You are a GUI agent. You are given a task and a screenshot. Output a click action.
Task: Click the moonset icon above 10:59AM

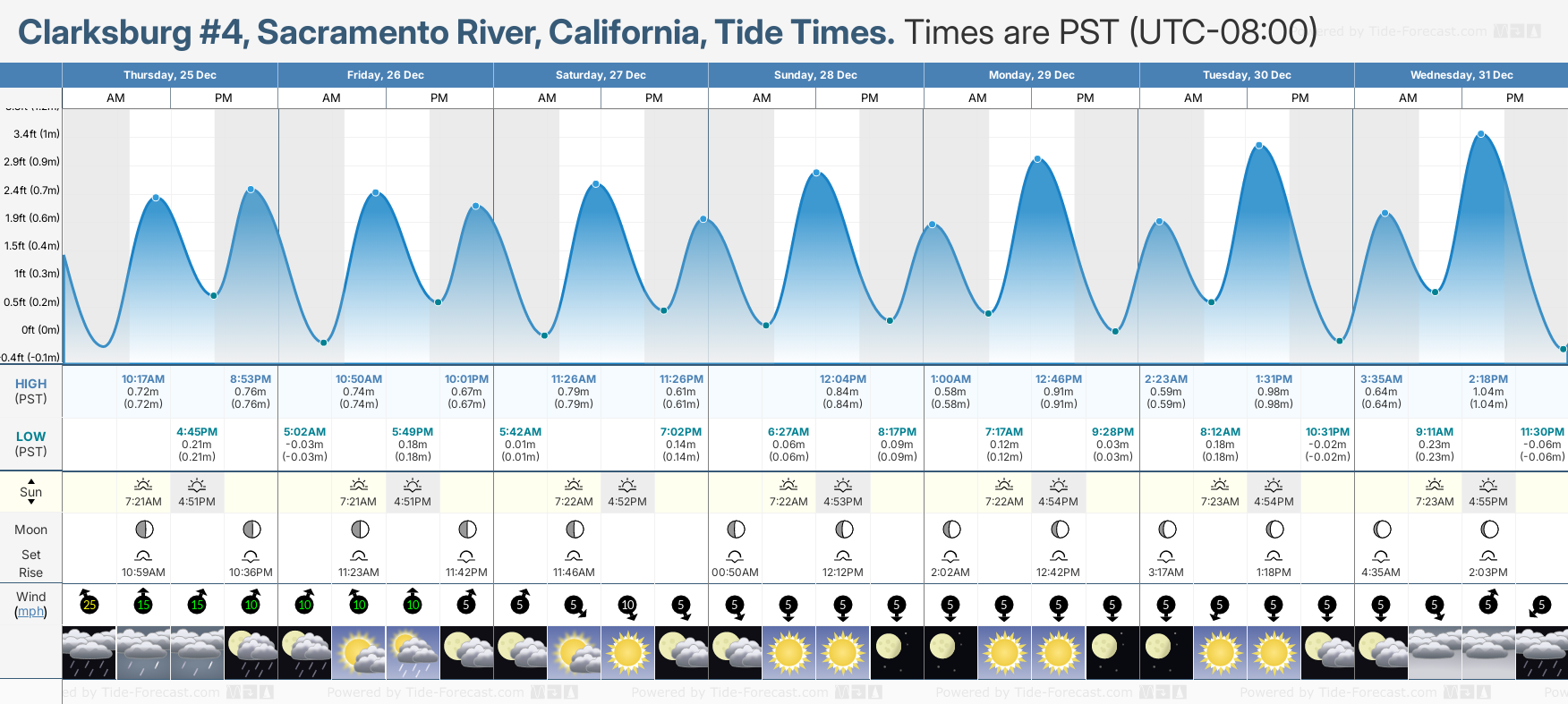143,556
